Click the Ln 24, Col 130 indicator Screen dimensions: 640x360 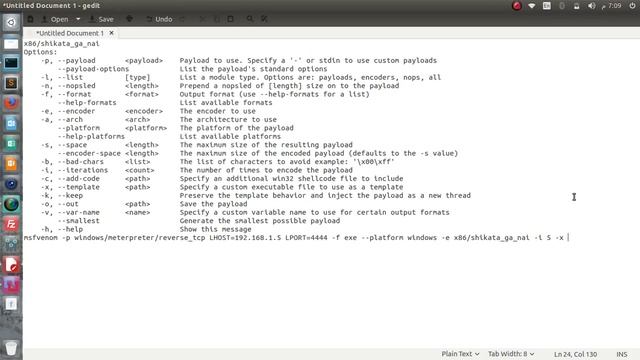click(x=575, y=354)
